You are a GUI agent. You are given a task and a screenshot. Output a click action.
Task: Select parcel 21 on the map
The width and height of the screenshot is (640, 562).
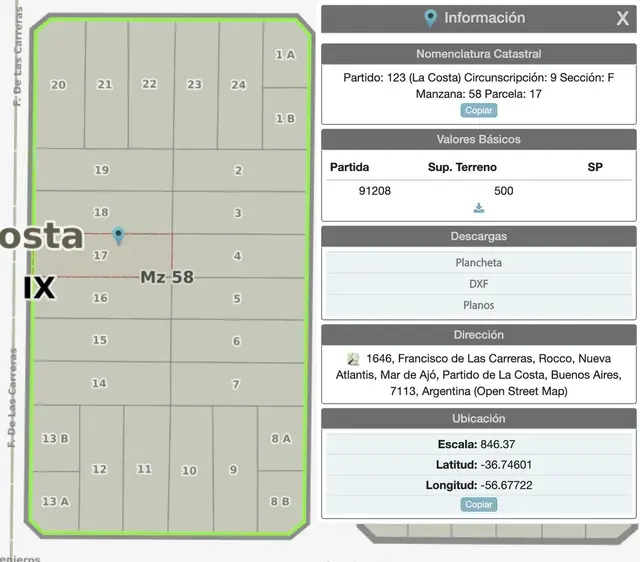point(104,84)
